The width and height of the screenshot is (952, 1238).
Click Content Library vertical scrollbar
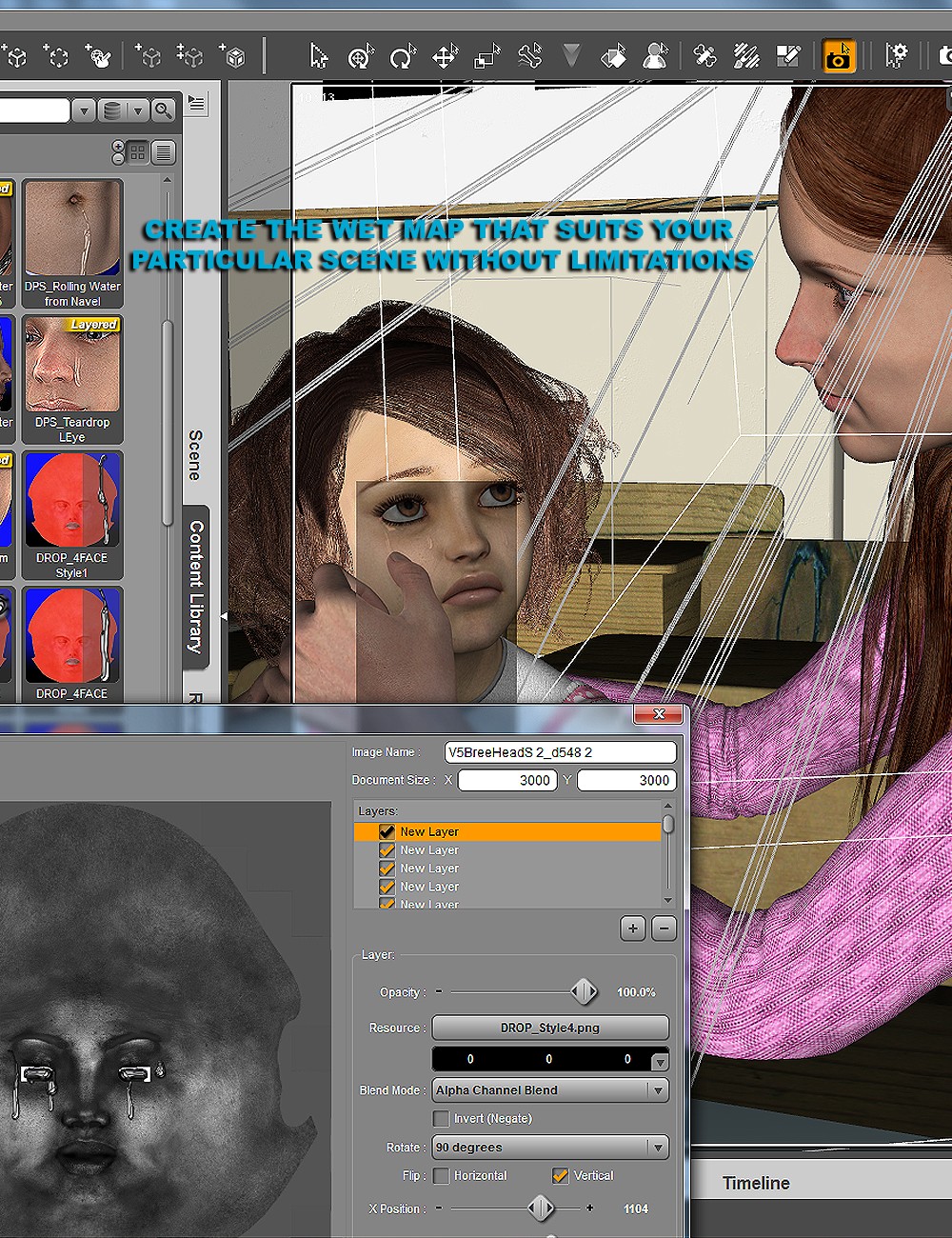168,424
